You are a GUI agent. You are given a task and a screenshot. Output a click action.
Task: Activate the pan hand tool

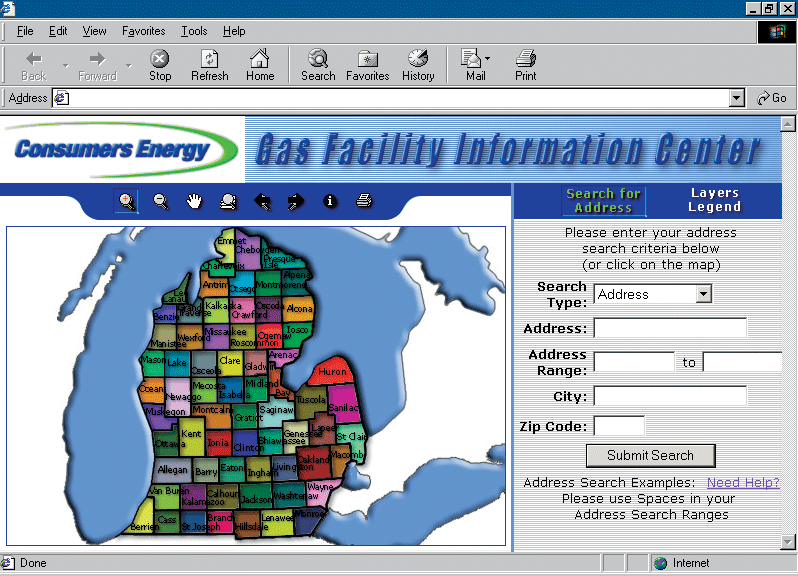[x=194, y=201]
